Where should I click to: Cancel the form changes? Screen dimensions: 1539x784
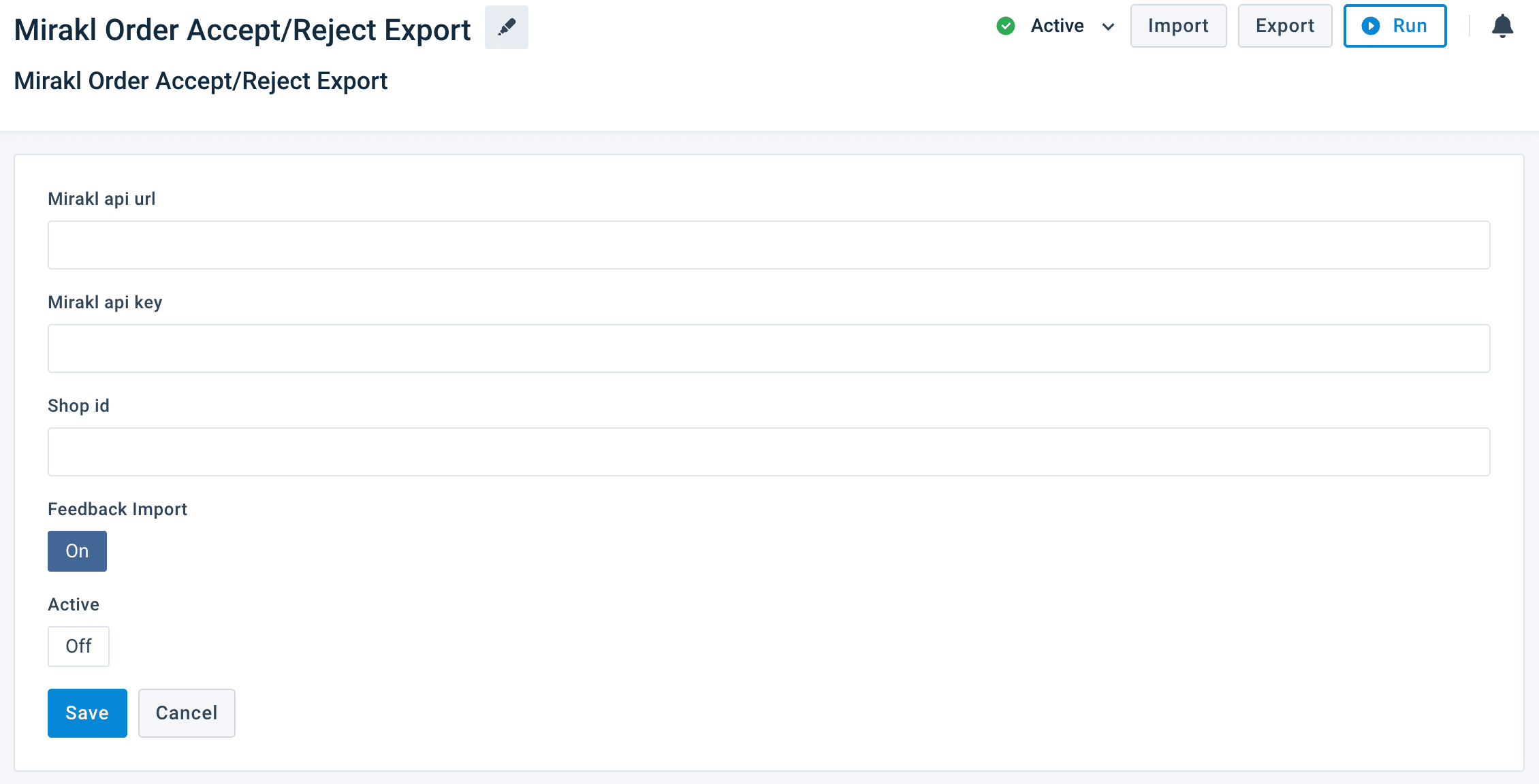[187, 713]
